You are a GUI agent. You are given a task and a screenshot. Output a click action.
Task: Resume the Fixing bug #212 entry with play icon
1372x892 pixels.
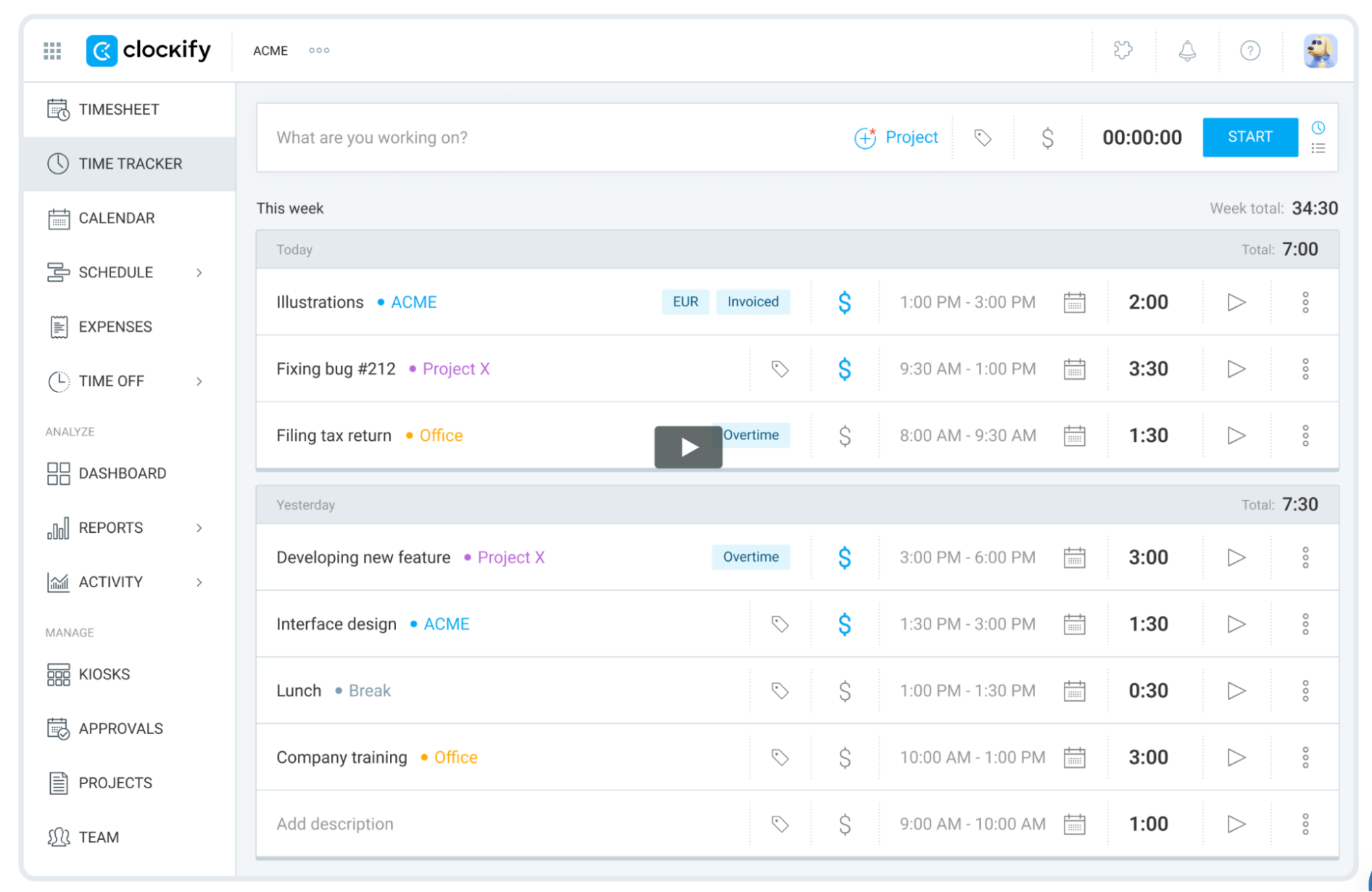pyautogui.click(x=1236, y=369)
